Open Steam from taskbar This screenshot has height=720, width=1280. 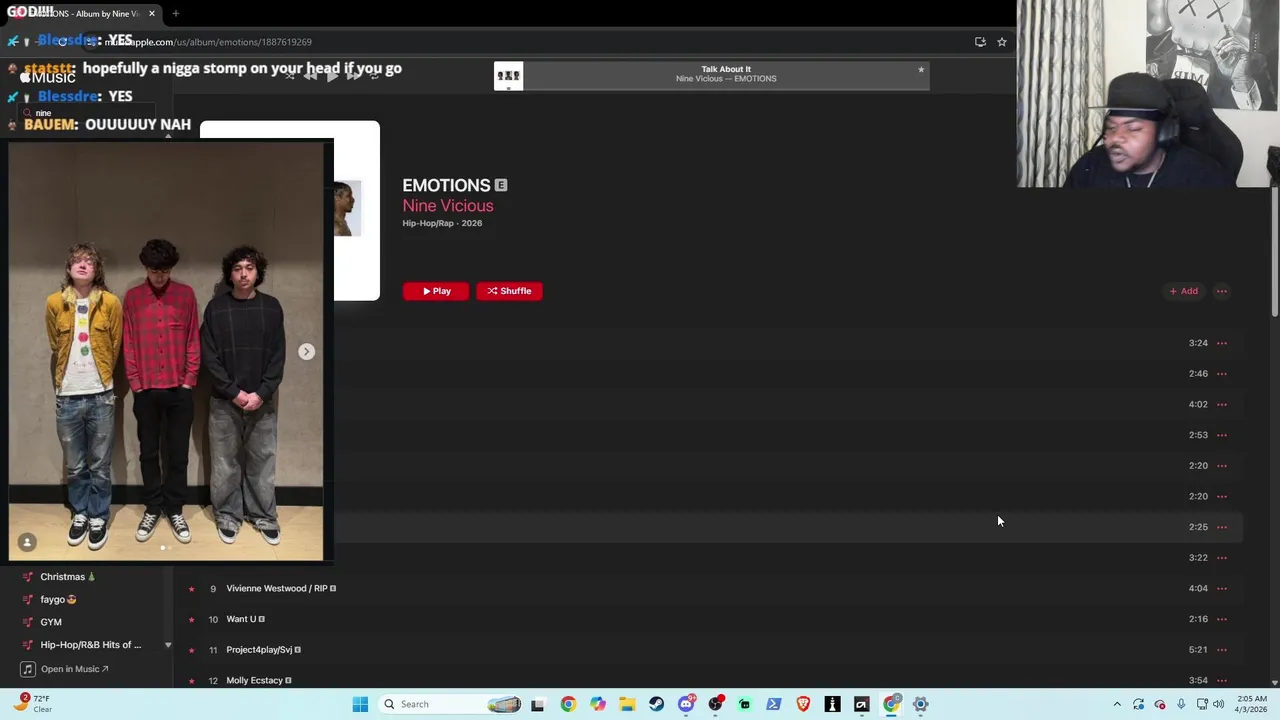pos(656,704)
